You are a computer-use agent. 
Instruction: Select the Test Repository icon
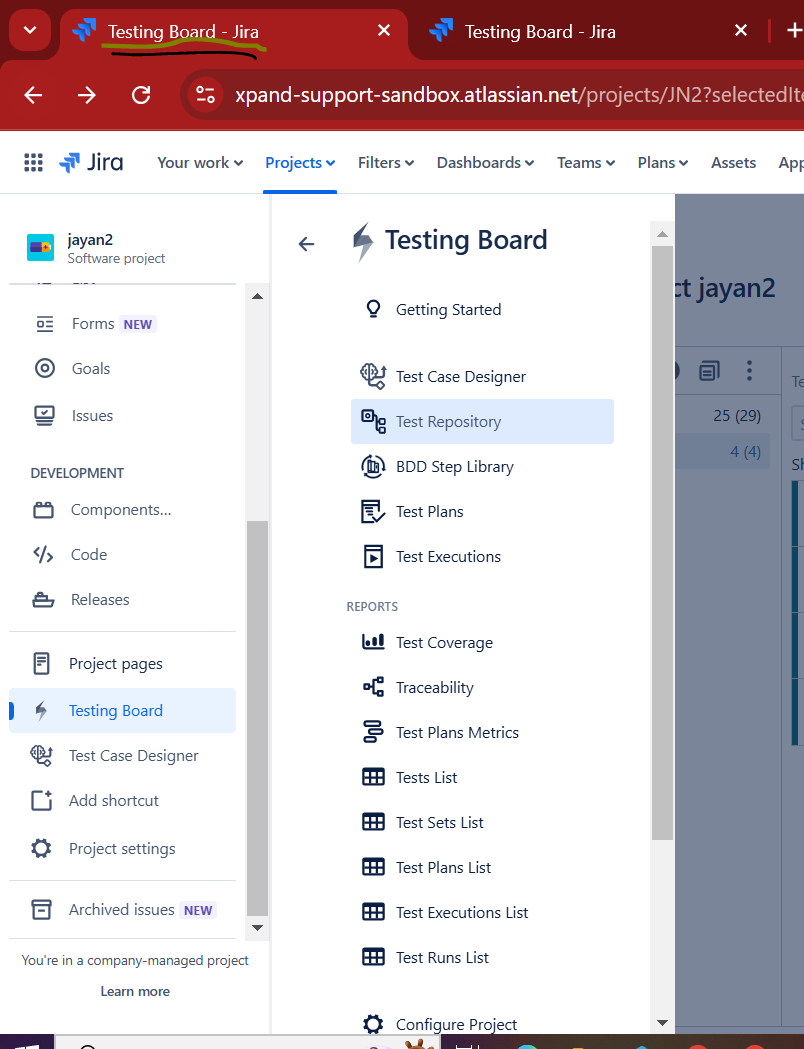pyautogui.click(x=373, y=421)
